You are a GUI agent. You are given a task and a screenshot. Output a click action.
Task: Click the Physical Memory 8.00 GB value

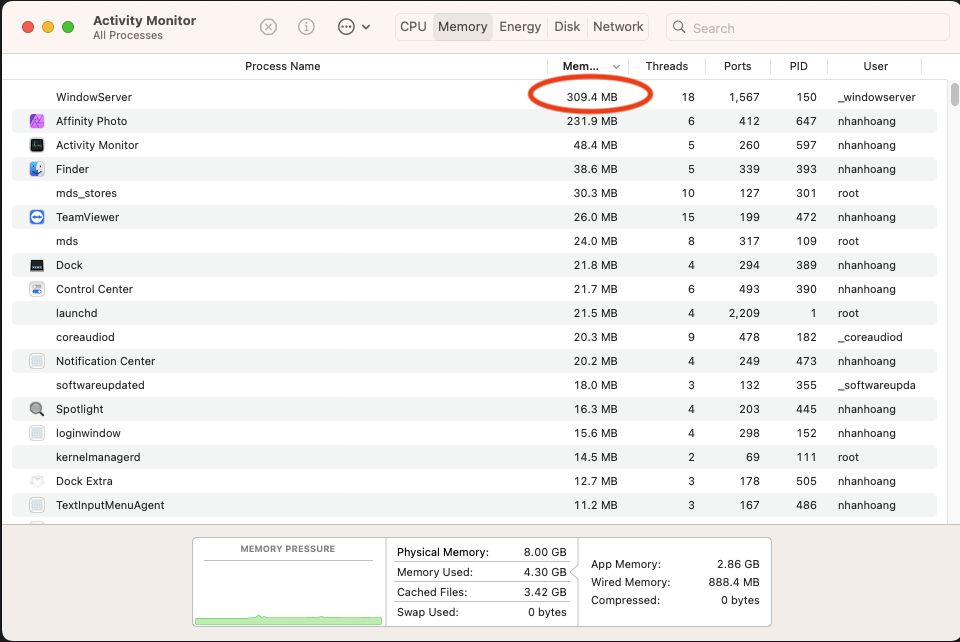tap(545, 552)
